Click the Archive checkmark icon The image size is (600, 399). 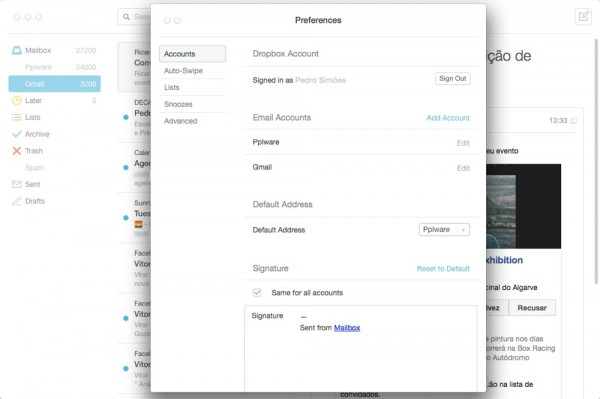coord(16,134)
